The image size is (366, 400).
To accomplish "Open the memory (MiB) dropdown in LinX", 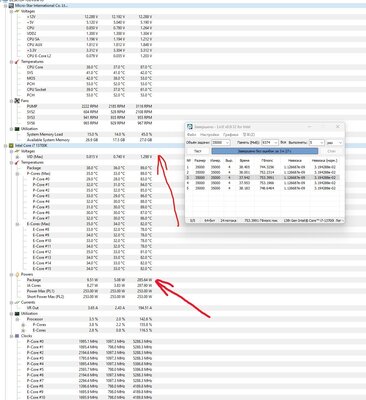I will pyautogui.click(x=270, y=142).
